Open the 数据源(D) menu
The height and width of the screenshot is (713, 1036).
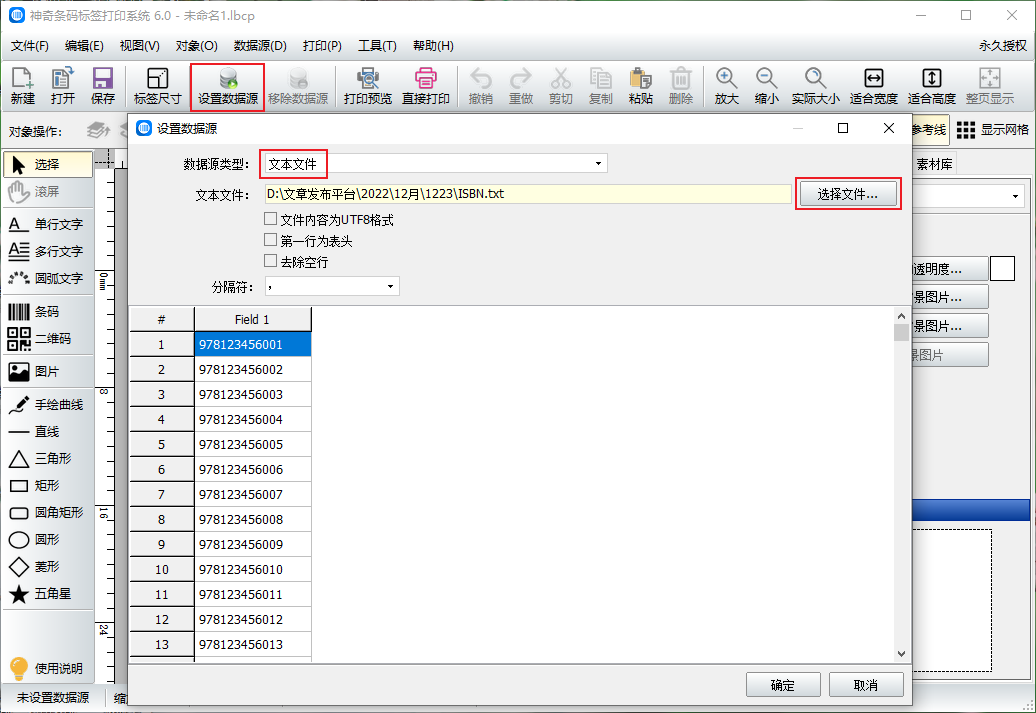[x=260, y=46]
